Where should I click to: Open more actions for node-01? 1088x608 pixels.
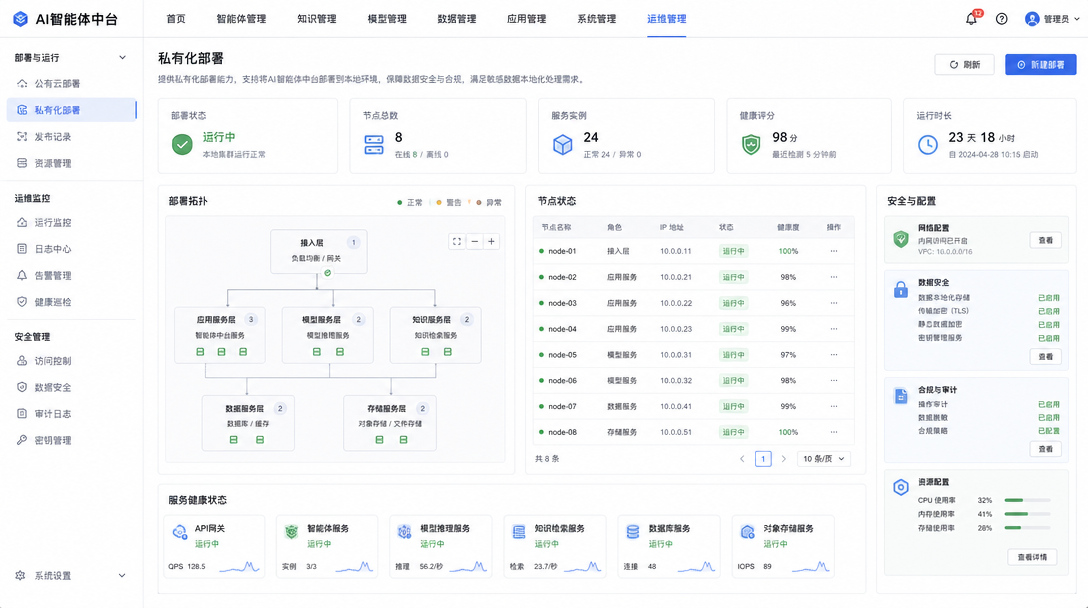(833, 251)
